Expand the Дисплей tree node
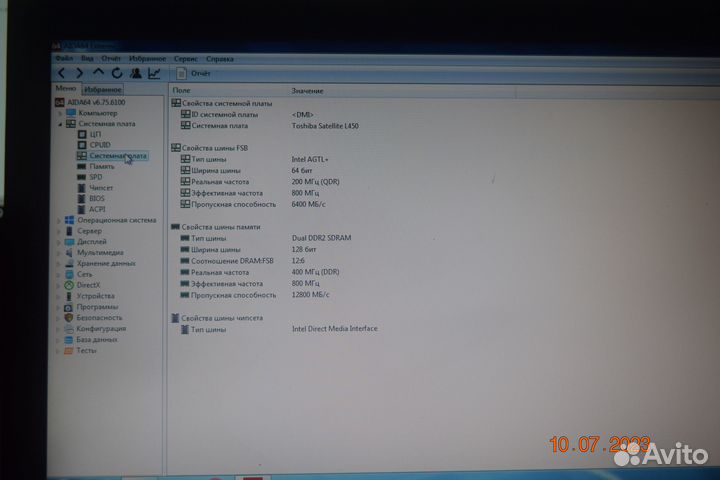This screenshot has height=480, width=720. pyautogui.click(x=59, y=242)
